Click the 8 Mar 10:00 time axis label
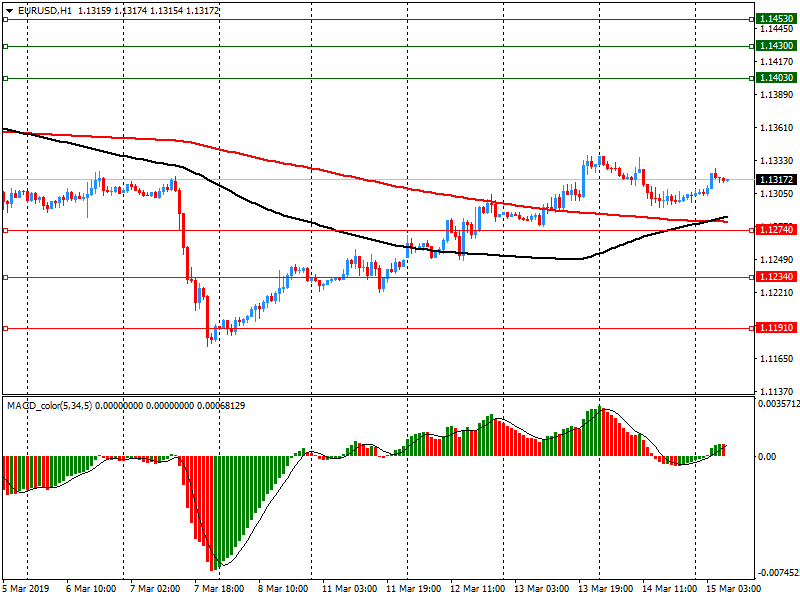 pyautogui.click(x=283, y=589)
